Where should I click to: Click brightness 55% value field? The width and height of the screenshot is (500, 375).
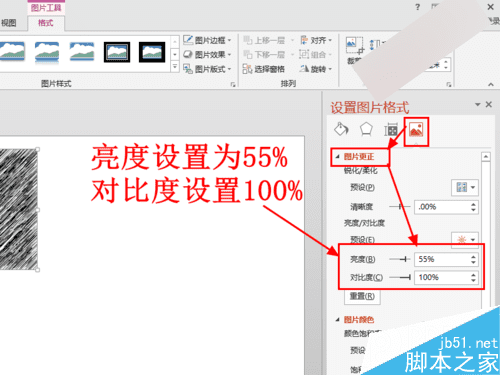point(442,259)
